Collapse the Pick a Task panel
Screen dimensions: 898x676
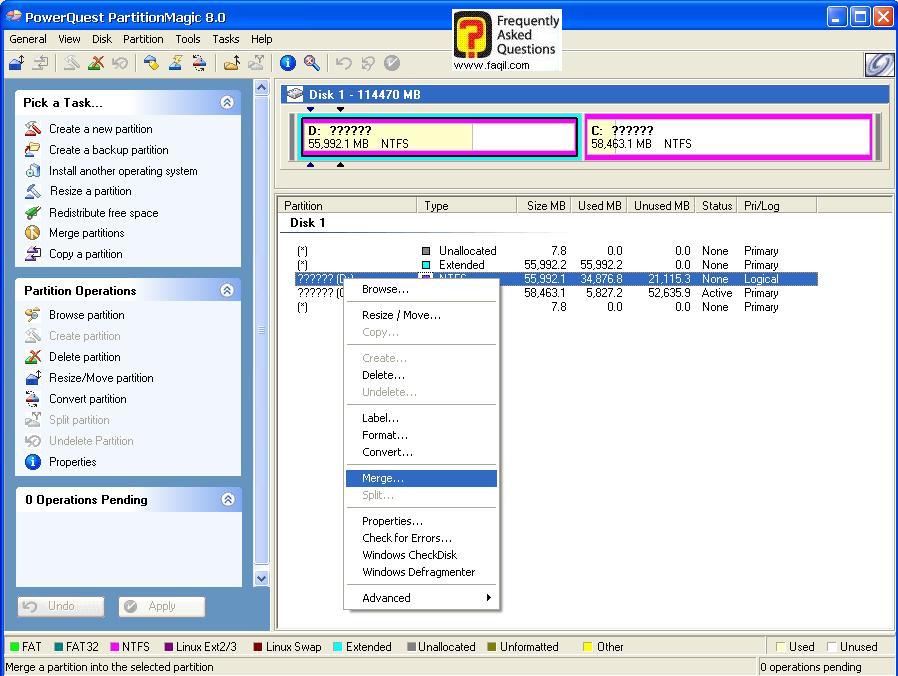[227, 102]
